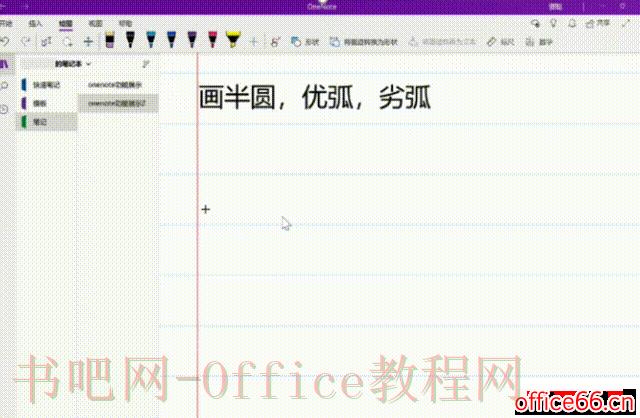Viewport: 640px width, 418px height.
Task: Open recent notes clock icon in sidebar
Action: 4,109
